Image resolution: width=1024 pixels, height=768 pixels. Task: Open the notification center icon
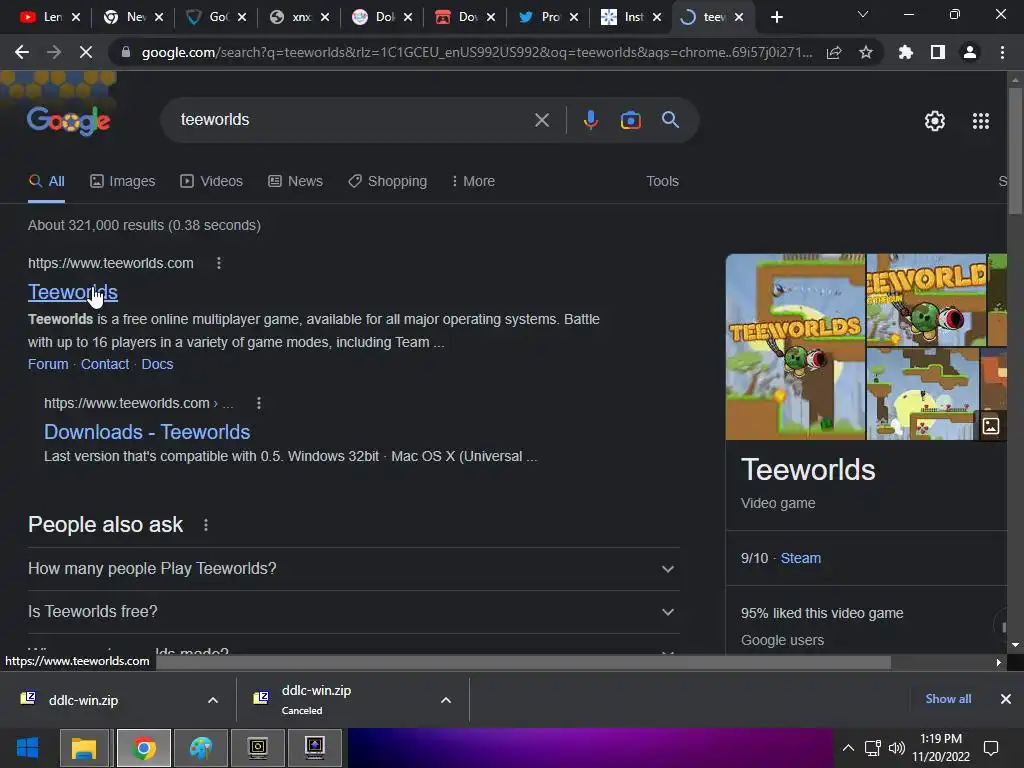pyautogui.click(x=991, y=748)
